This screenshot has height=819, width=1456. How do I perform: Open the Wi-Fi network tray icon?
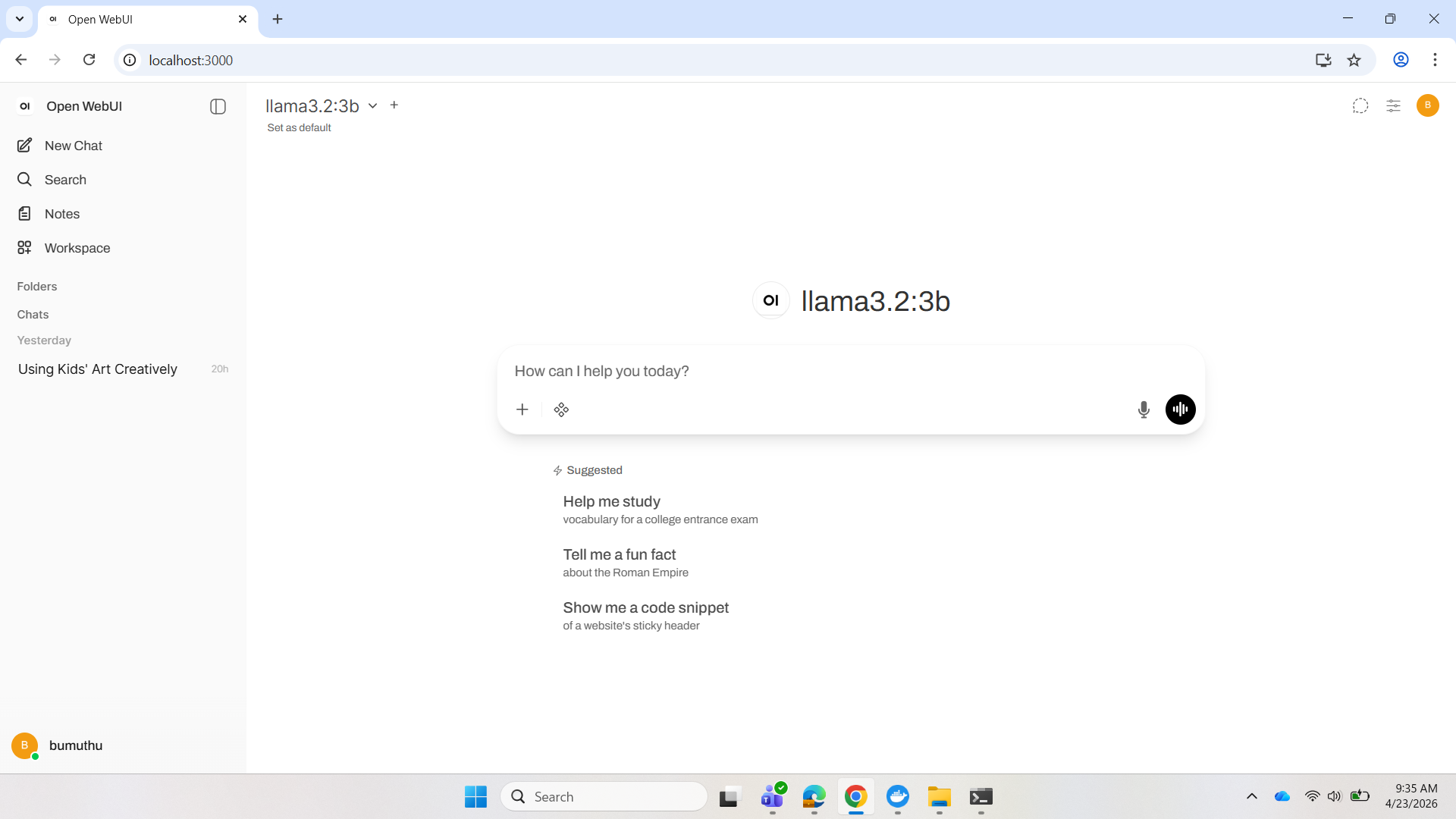[1313, 796]
